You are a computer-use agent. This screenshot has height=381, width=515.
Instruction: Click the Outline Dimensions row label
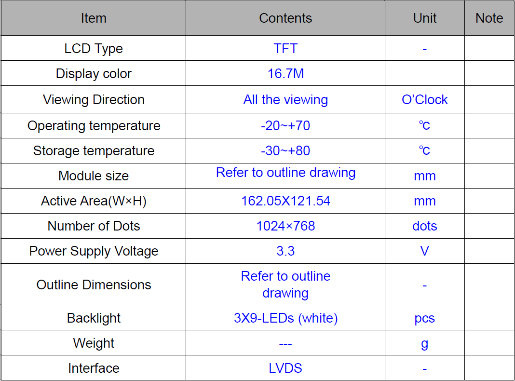click(94, 284)
